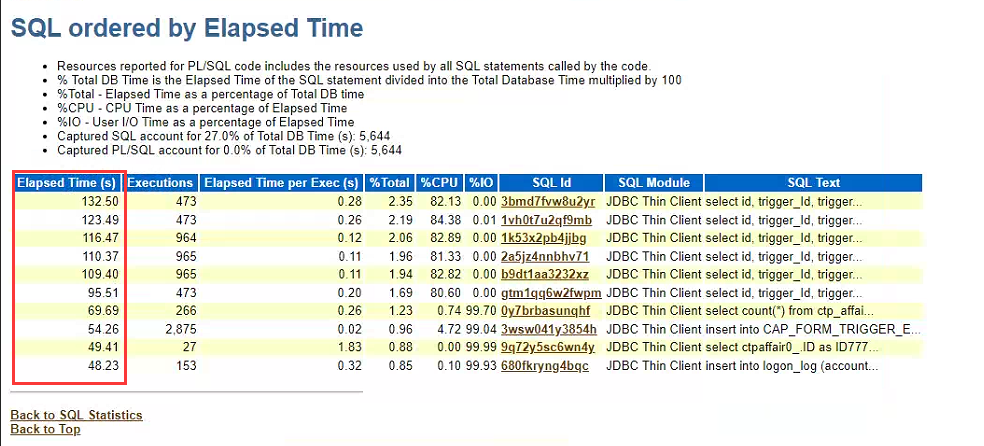
Task: Select the elapsed time value 95.51
Action: tap(104, 292)
